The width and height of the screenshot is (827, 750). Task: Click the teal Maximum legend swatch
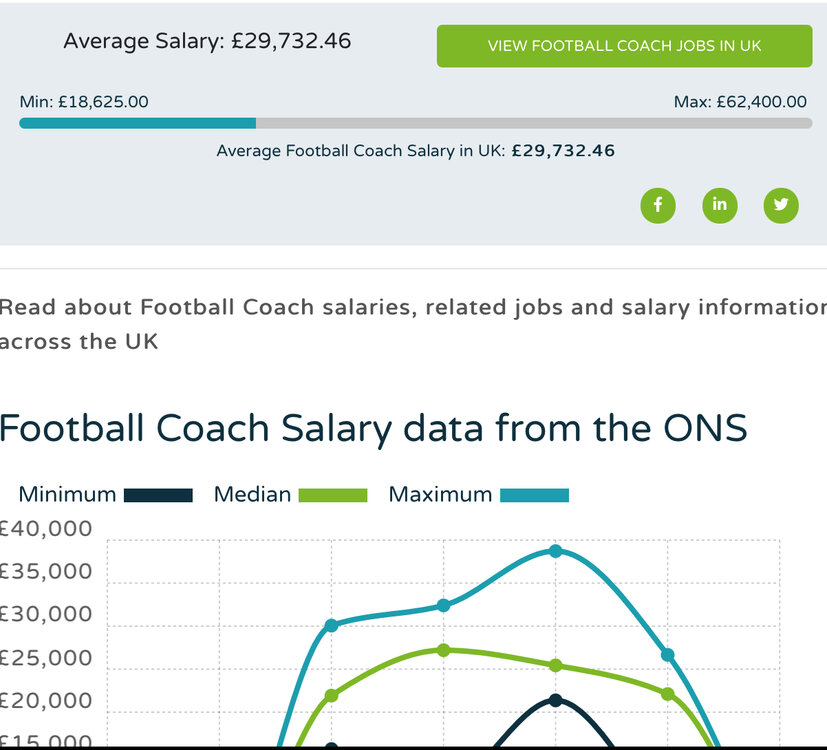(x=534, y=495)
